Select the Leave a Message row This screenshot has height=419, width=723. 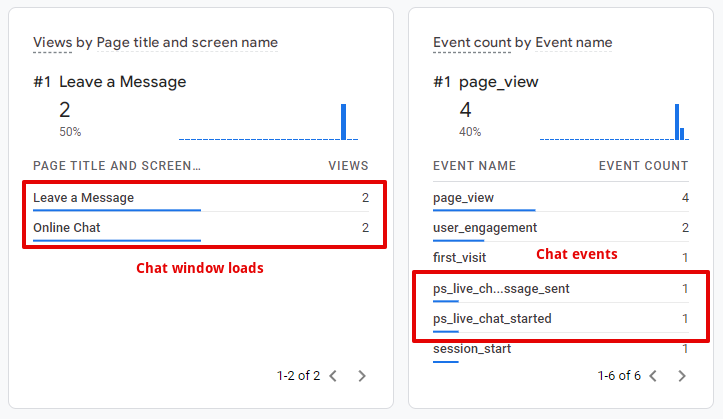point(83,198)
